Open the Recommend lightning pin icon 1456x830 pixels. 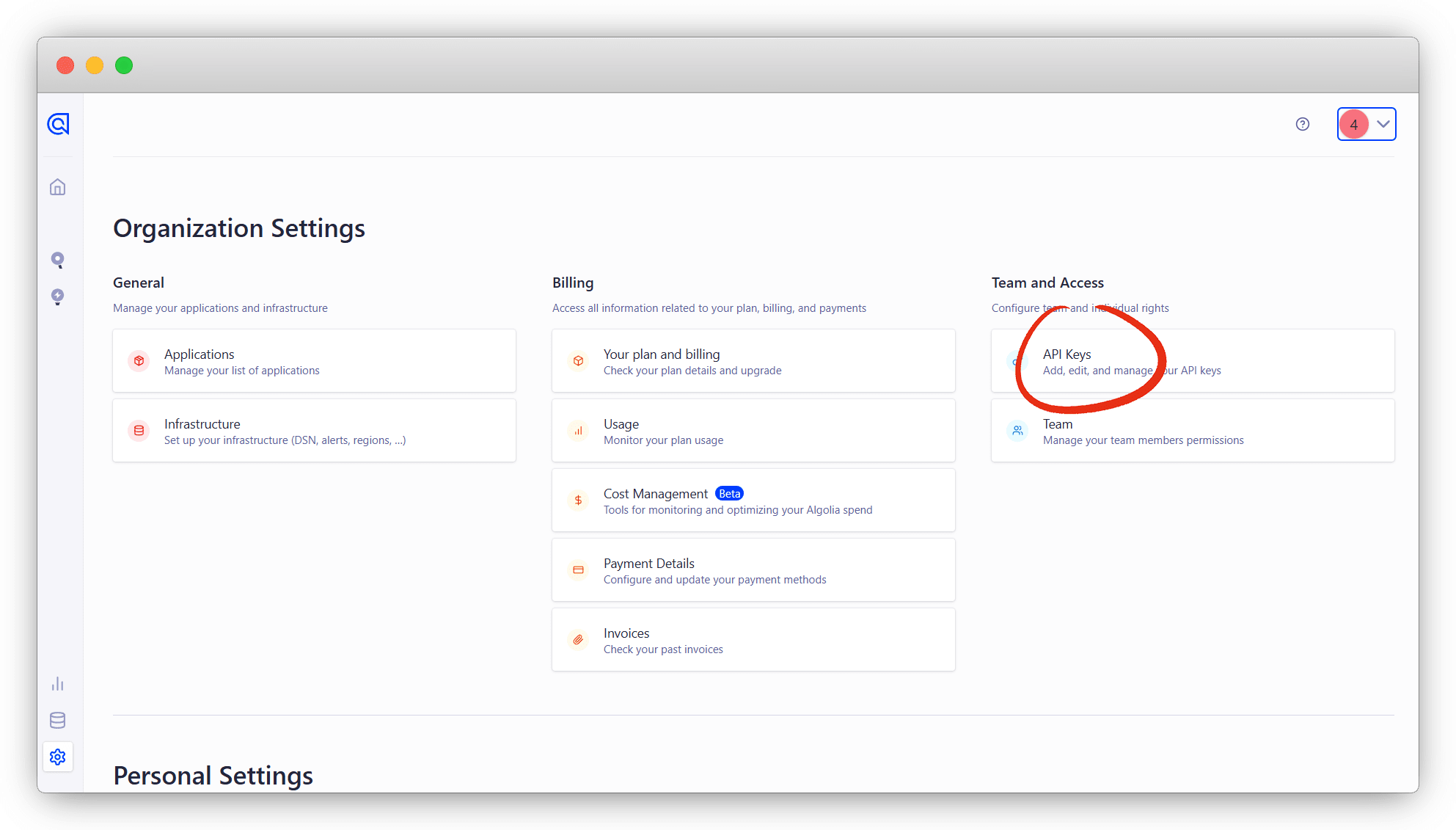pos(58,296)
